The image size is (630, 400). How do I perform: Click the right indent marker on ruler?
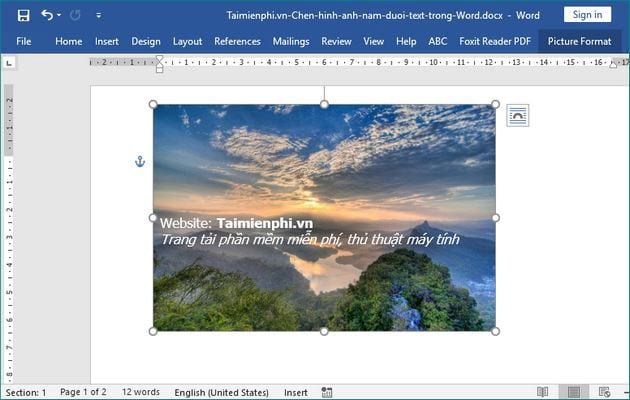pos(613,65)
